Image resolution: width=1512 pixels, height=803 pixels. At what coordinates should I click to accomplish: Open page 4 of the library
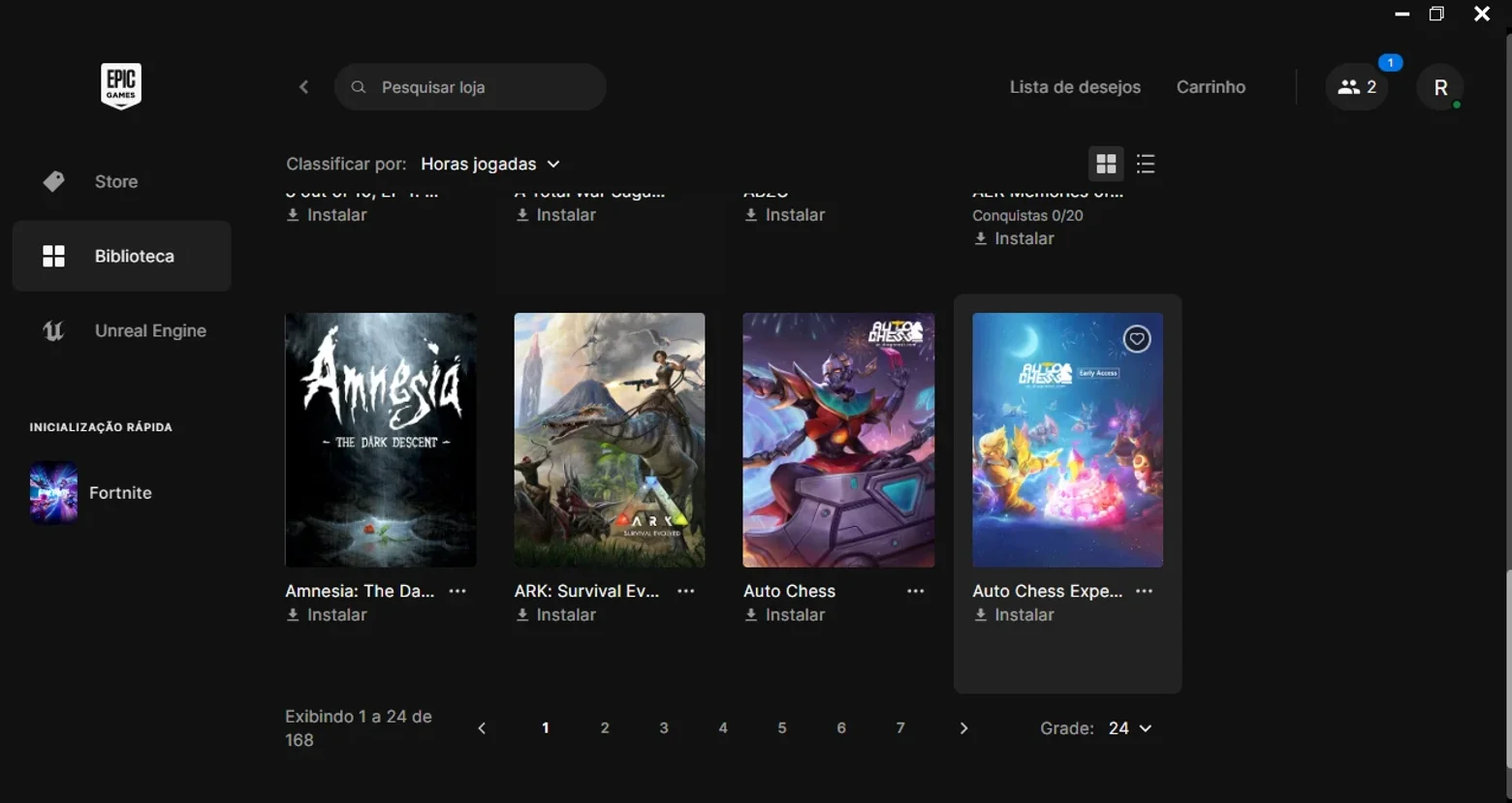723,728
